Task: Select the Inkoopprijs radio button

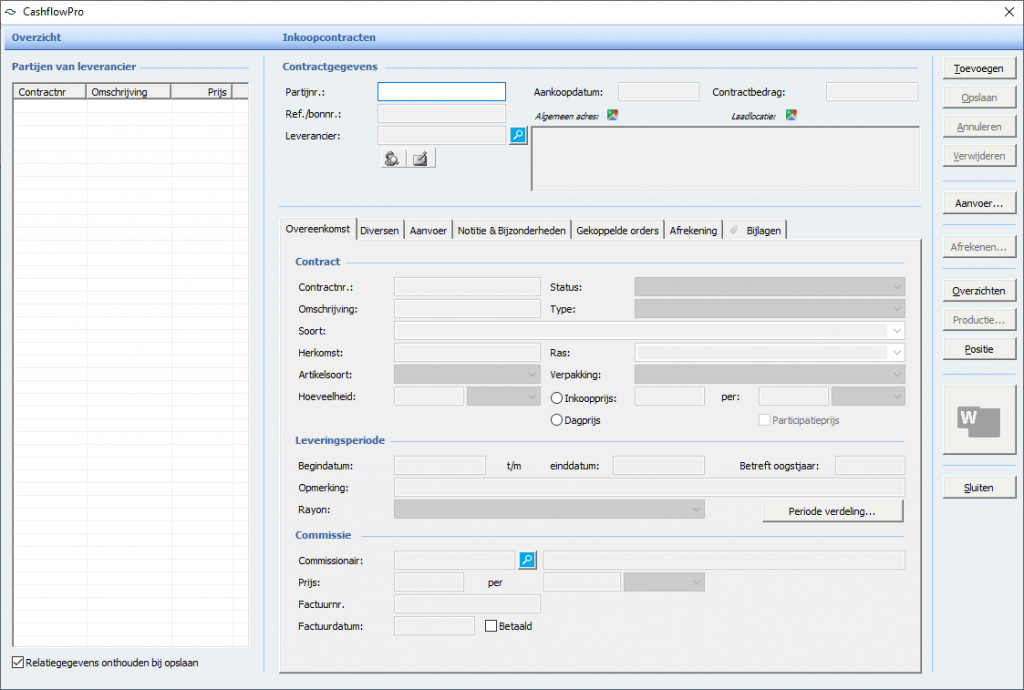Action: coord(557,398)
